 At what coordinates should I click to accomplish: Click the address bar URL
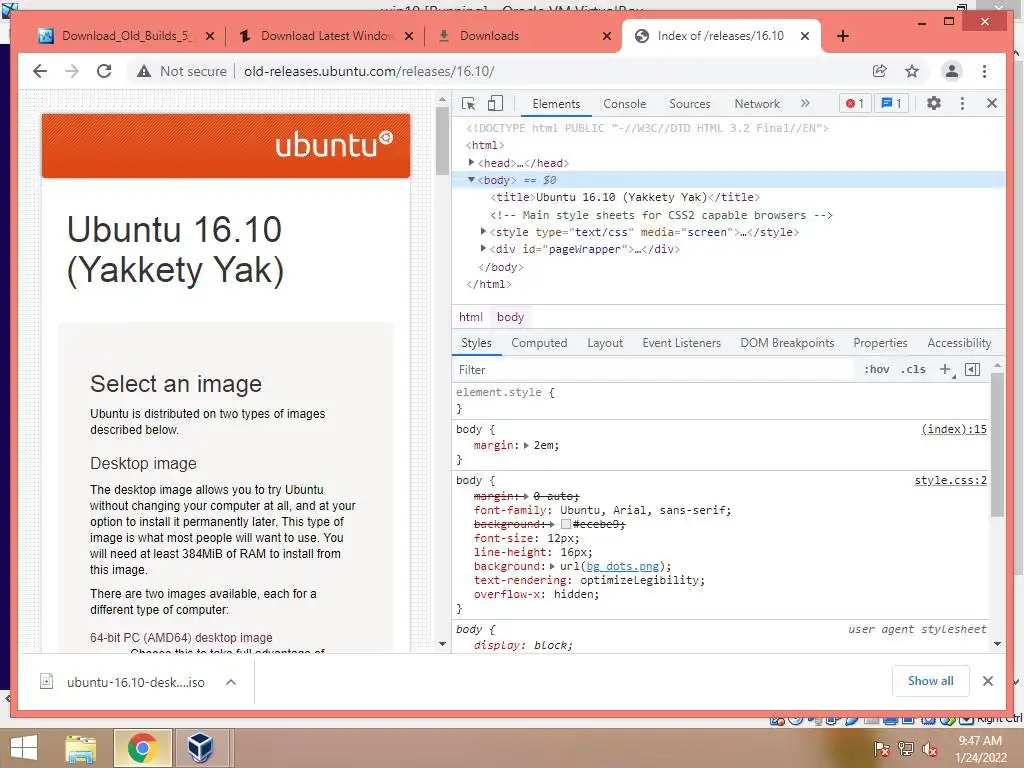coord(369,71)
